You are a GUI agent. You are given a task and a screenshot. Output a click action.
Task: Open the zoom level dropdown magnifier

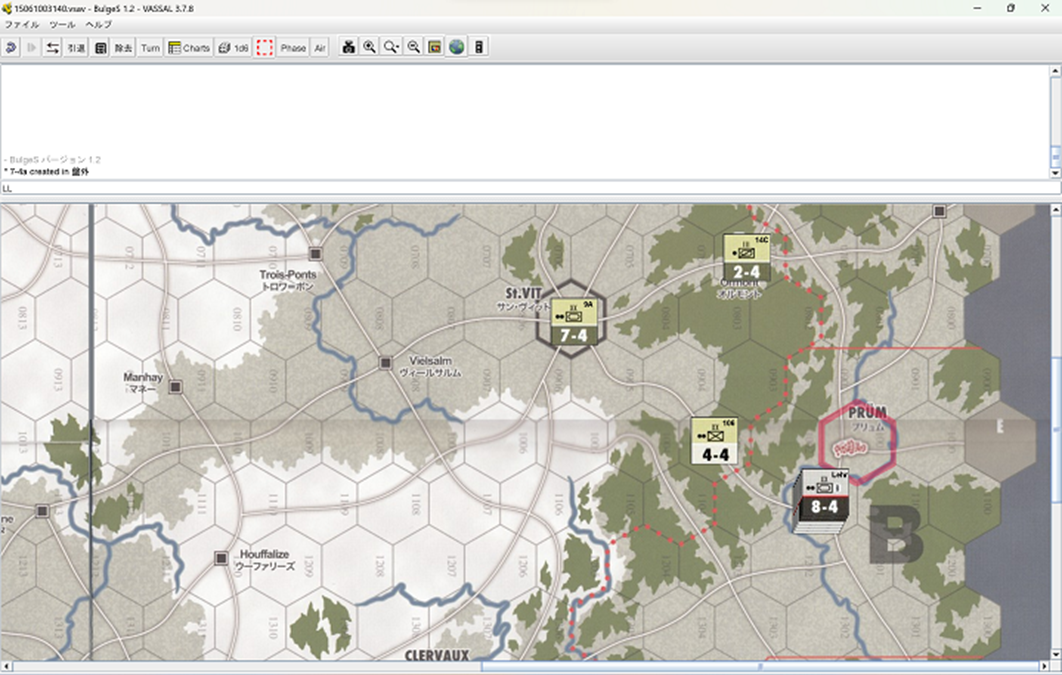tap(391, 47)
